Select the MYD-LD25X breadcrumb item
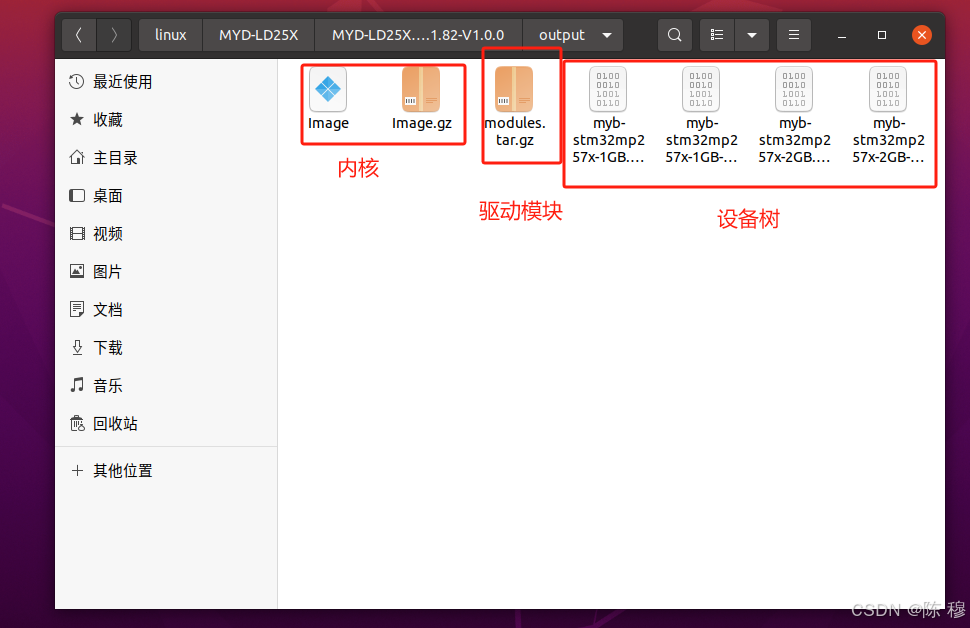970x628 pixels. pos(258,34)
